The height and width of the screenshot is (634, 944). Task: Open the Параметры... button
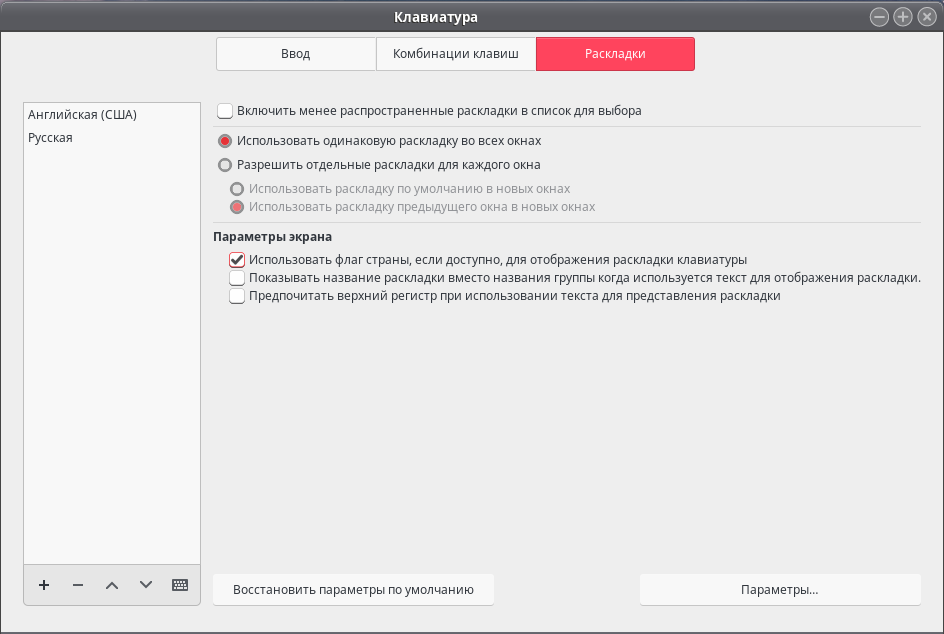[780, 589]
